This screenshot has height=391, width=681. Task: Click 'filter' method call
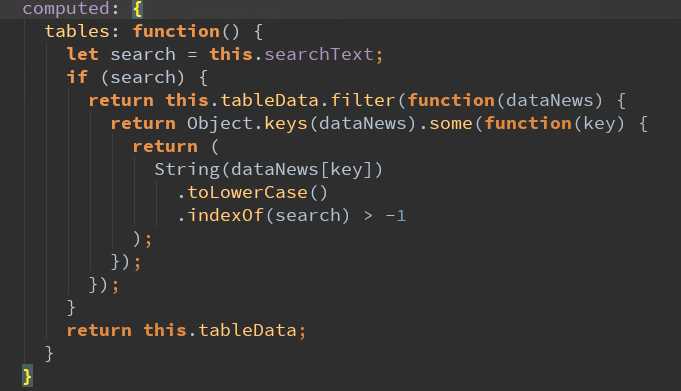[362, 100]
